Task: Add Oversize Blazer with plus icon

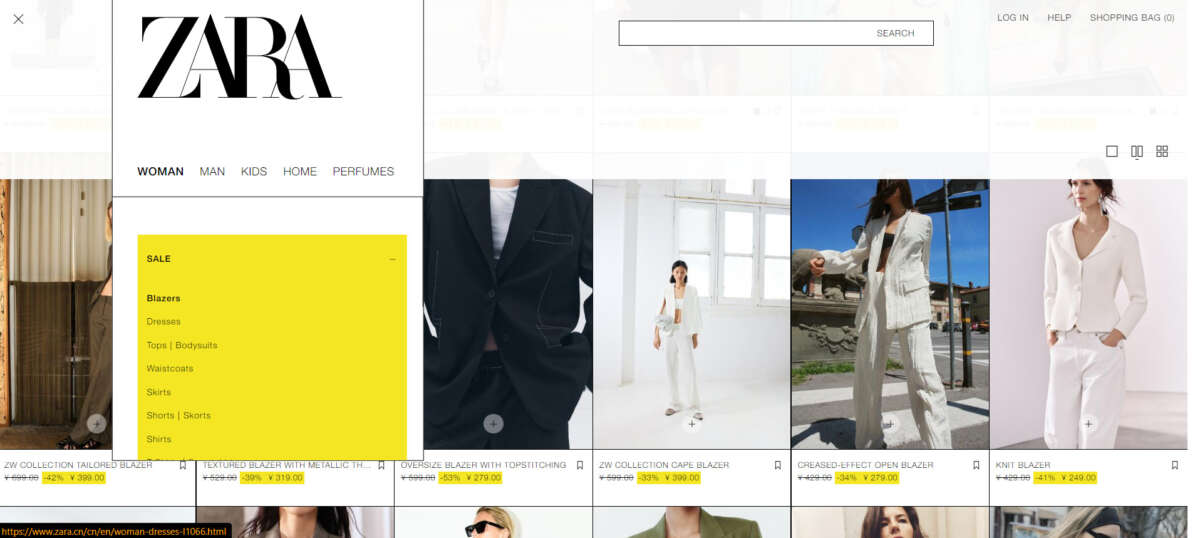Action: coord(493,424)
